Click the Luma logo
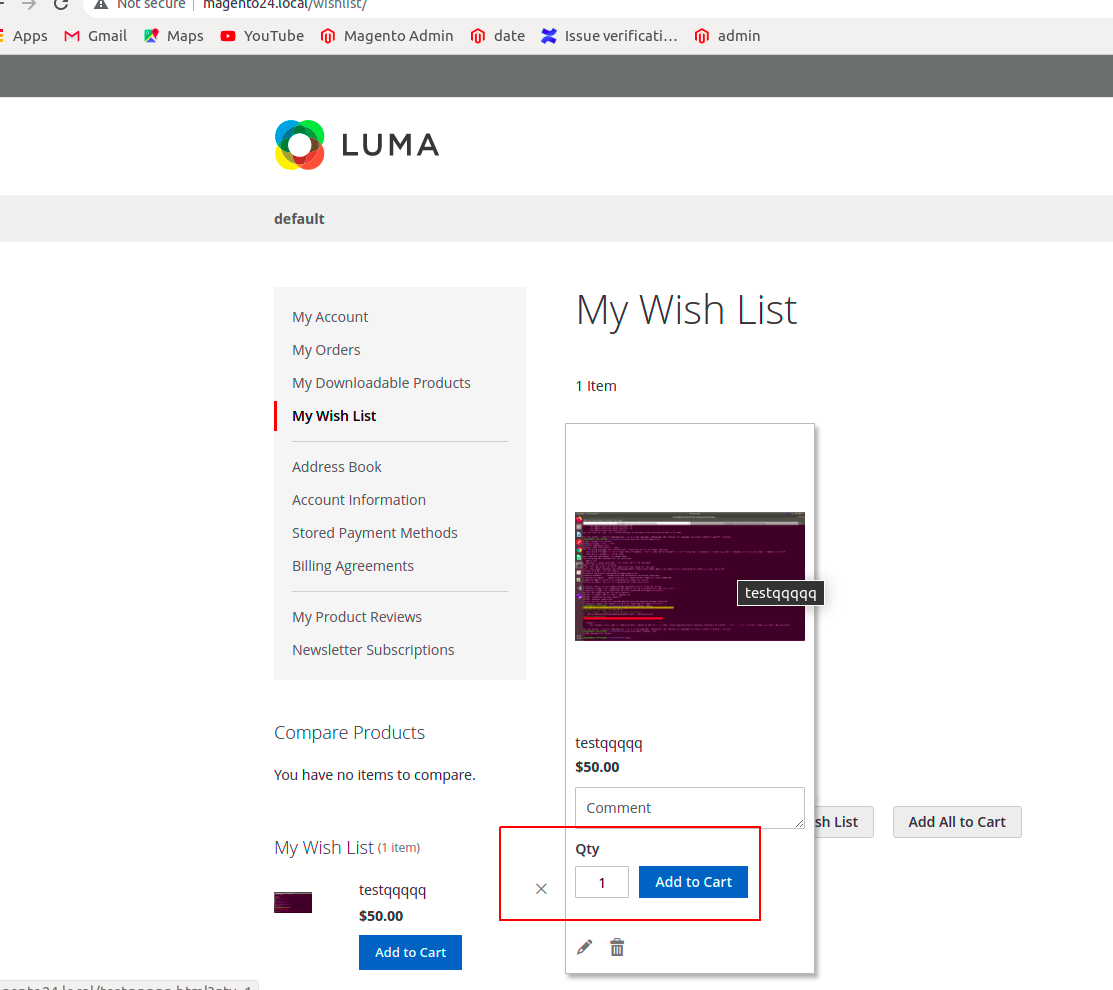This screenshot has height=990, width=1113. pos(356,145)
